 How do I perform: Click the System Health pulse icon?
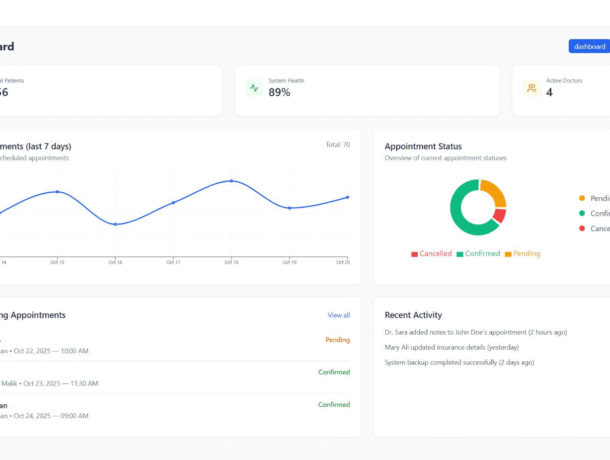[254, 88]
